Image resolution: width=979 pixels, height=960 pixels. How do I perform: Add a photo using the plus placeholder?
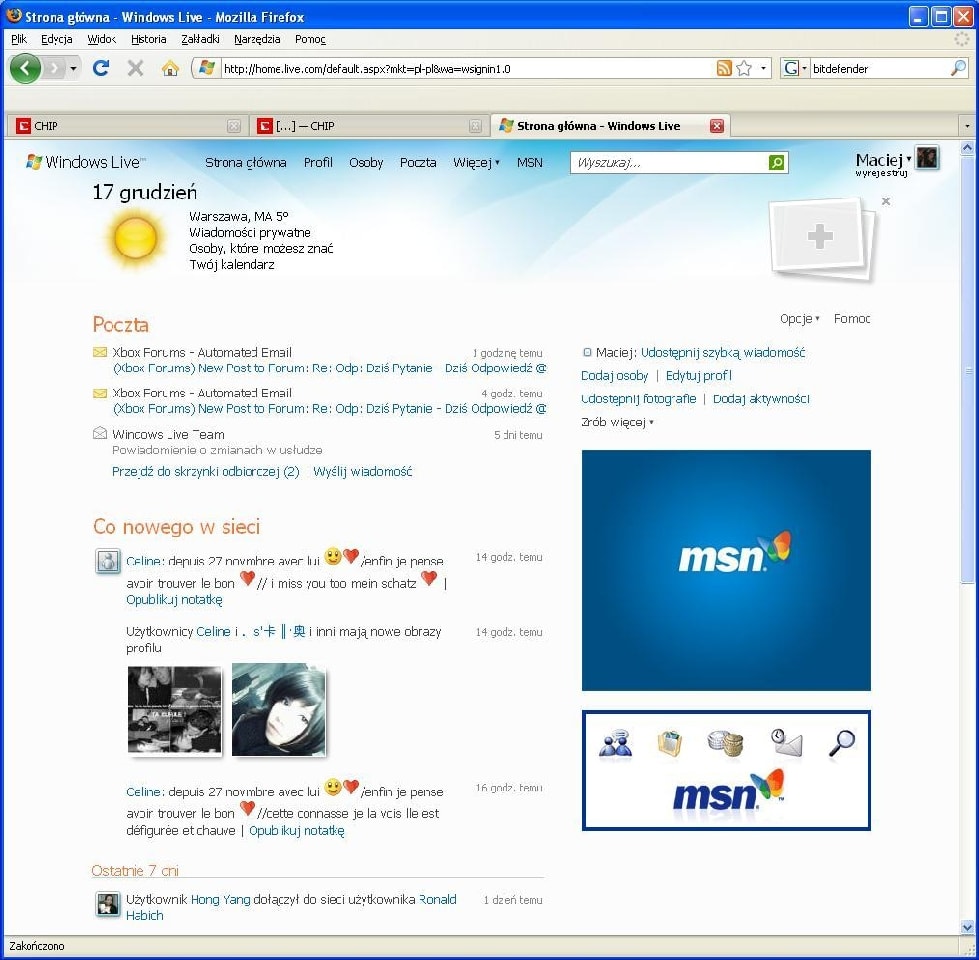(x=820, y=237)
